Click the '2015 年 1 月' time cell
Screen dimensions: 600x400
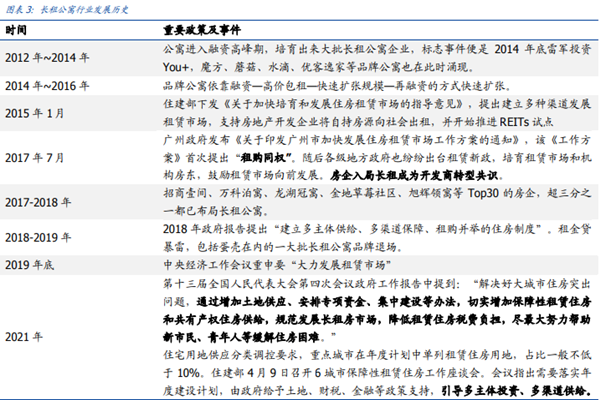(34, 113)
